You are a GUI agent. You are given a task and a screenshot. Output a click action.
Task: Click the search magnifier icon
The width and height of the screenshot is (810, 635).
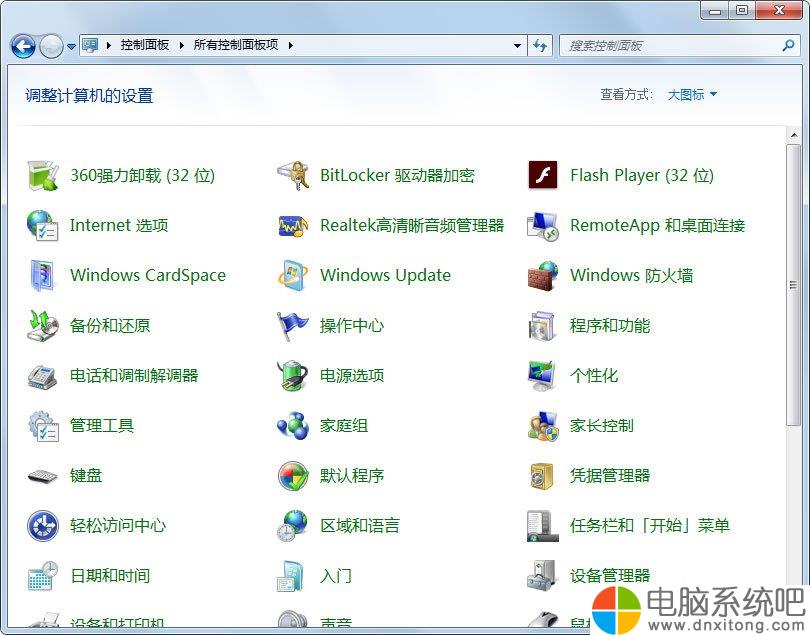(x=788, y=45)
